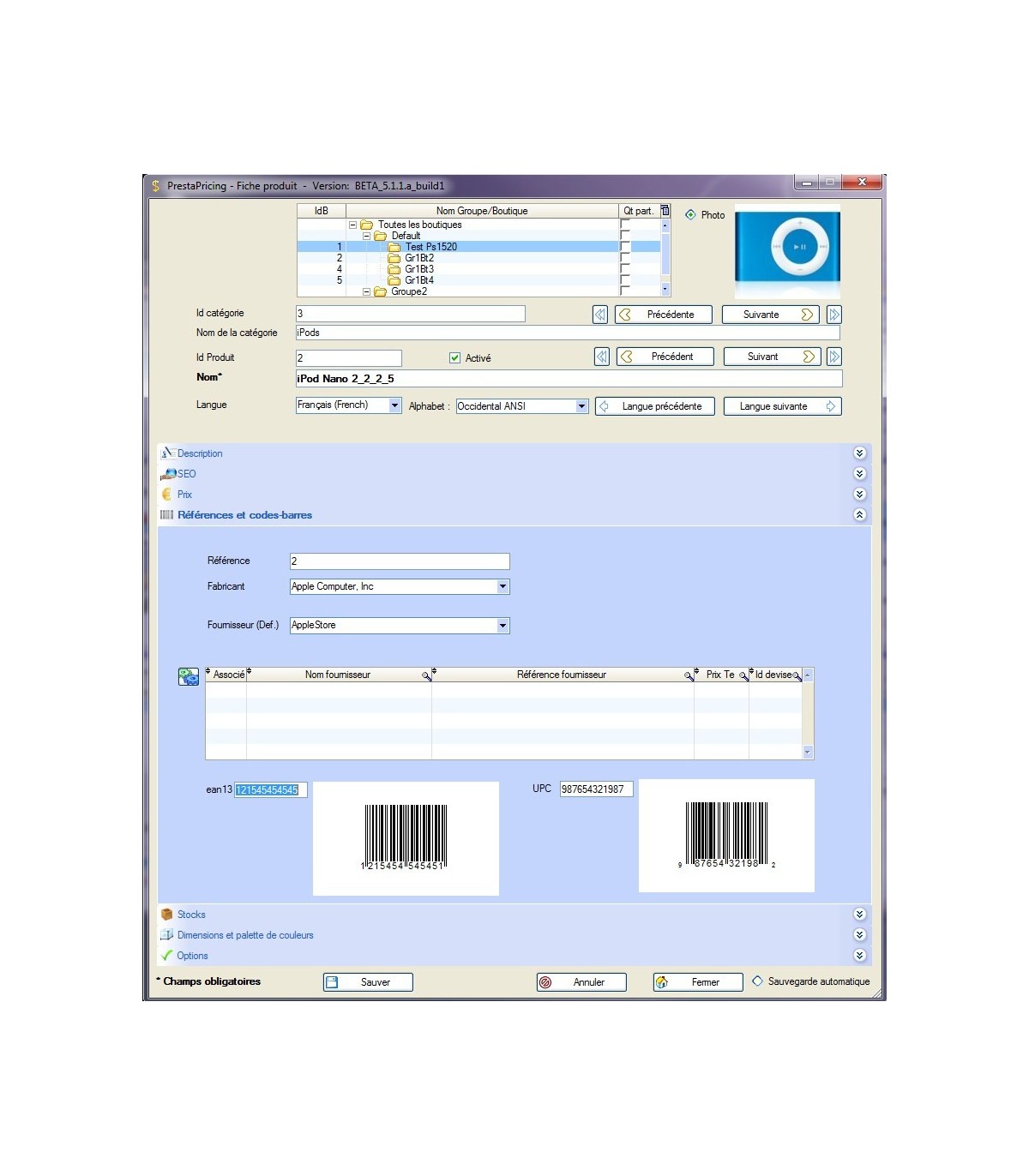
Task: Toggle the Activé checkbox
Action: pyautogui.click(x=455, y=358)
